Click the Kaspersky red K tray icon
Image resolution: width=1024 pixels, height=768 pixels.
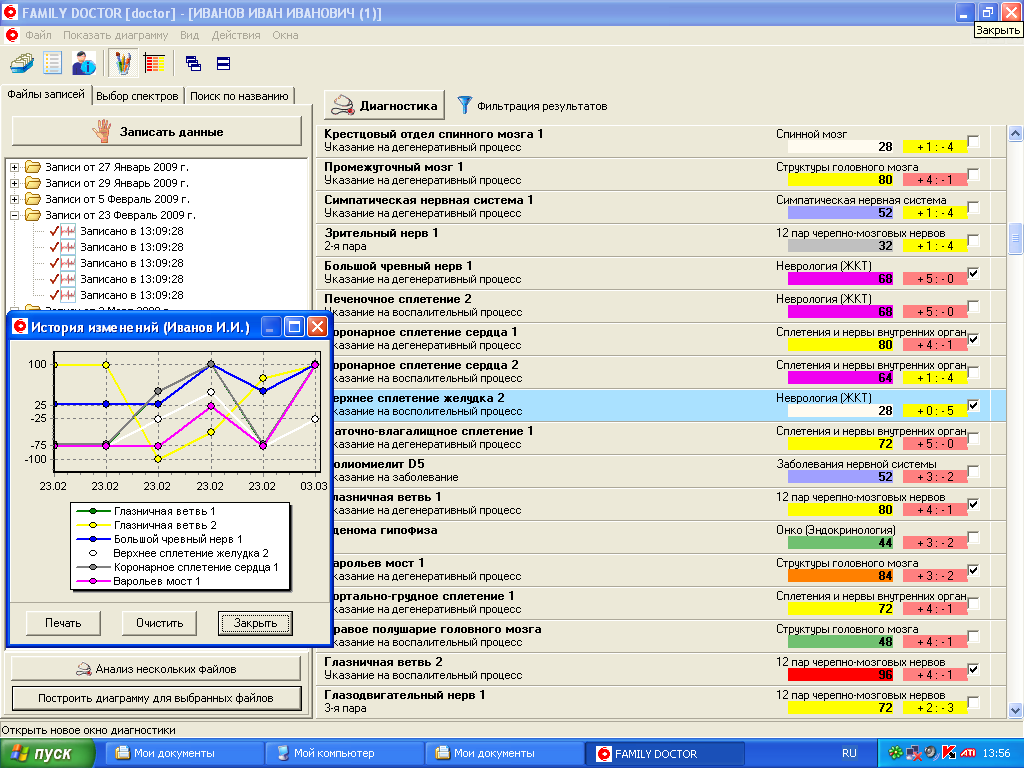coord(950,753)
